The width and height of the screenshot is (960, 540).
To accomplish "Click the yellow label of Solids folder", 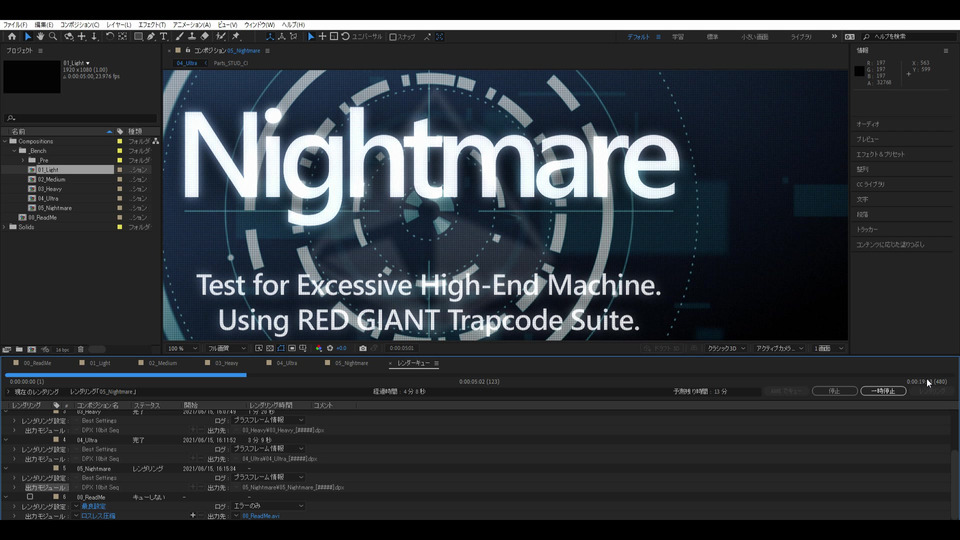I will 119,227.
